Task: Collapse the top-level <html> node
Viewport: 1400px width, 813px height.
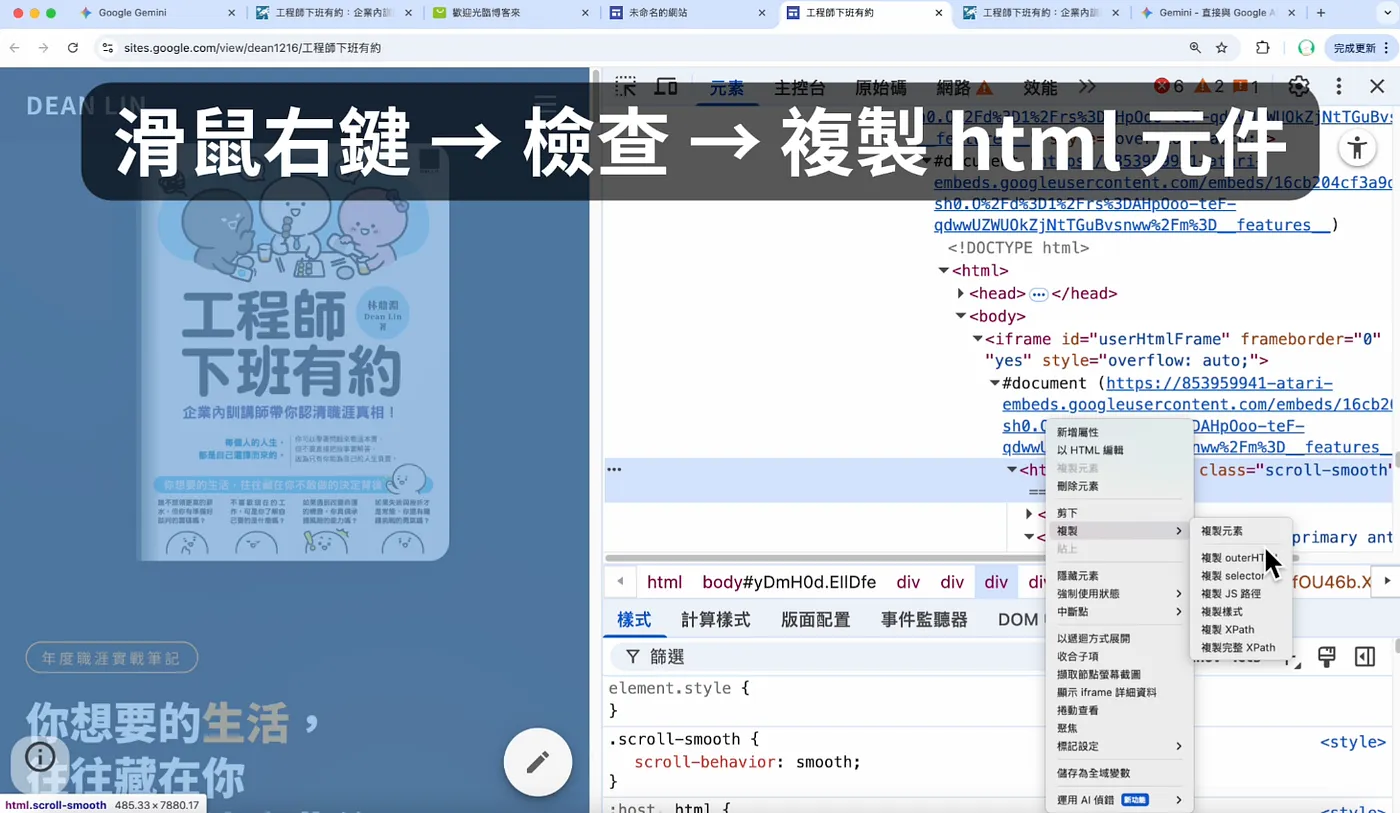Action: pos(943,271)
